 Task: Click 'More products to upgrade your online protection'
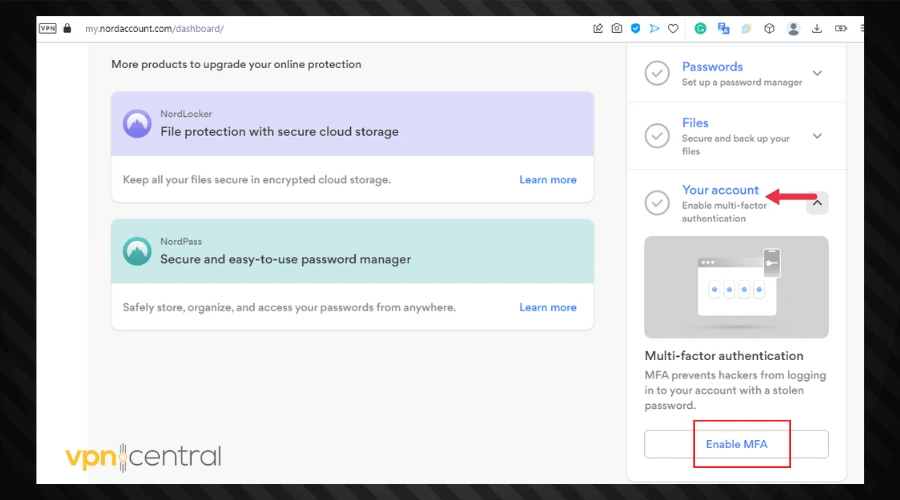coord(236,64)
